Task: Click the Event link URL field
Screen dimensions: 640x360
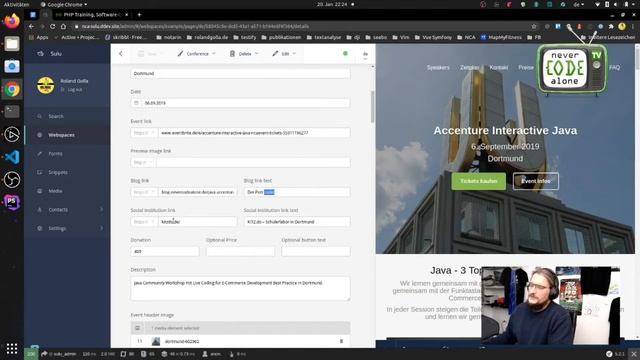Action: point(253,133)
